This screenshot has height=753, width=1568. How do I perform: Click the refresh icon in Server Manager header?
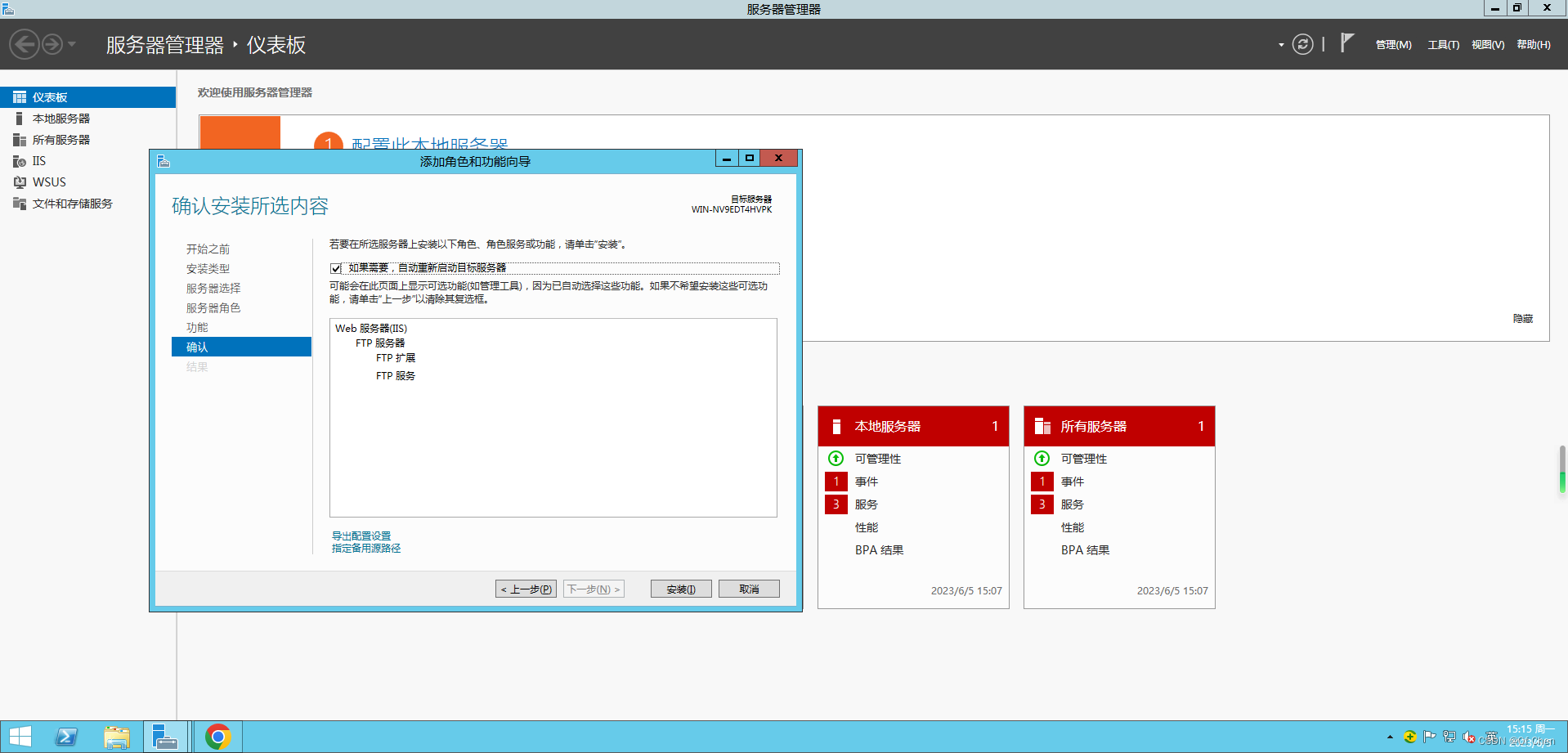pyautogui.click(x=1303, y=44)
